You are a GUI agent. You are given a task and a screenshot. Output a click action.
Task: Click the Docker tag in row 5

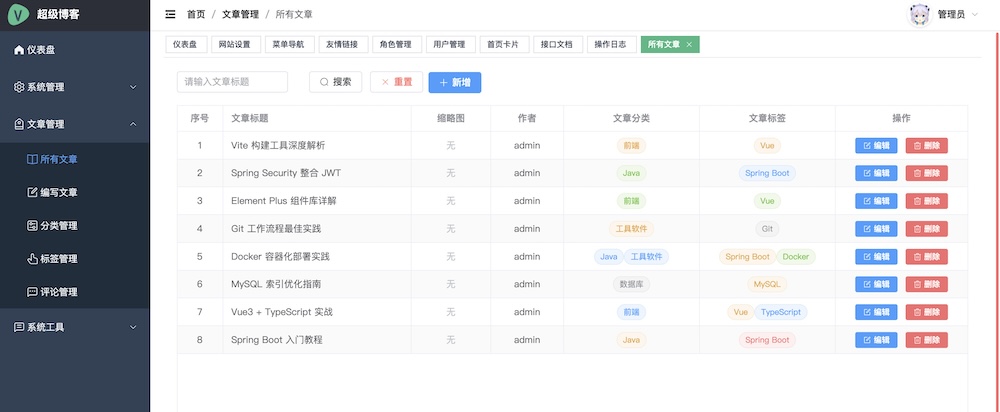coord(795,256)
